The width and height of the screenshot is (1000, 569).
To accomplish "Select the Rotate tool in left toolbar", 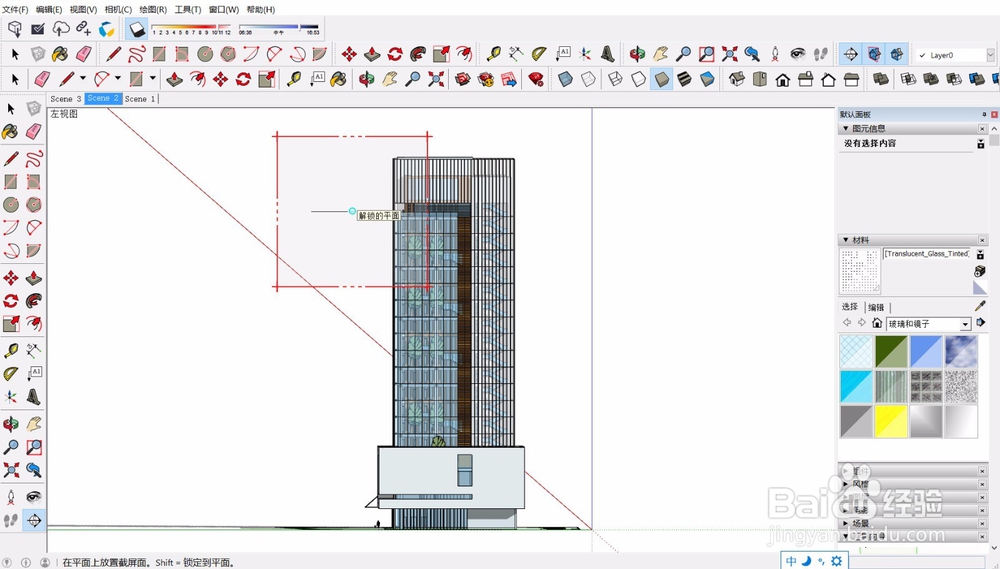I will click(x=11, y=300).
